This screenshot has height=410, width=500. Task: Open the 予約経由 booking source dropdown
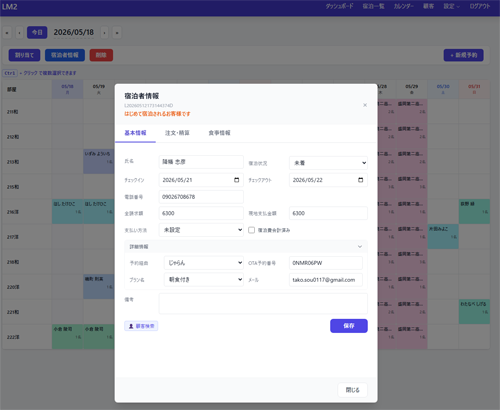tap(204, 263)
